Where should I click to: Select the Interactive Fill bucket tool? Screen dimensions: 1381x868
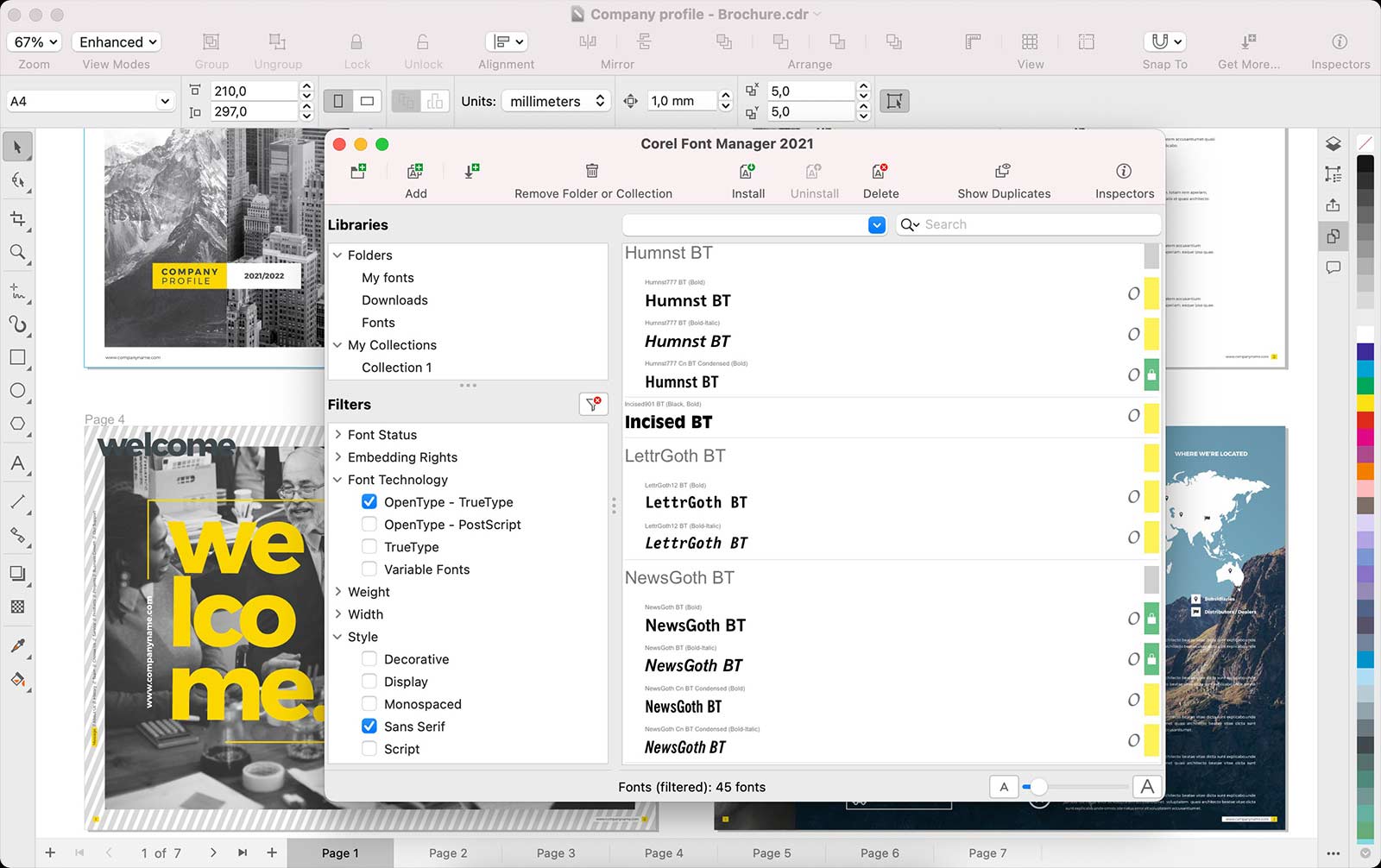tap(17, 680)
